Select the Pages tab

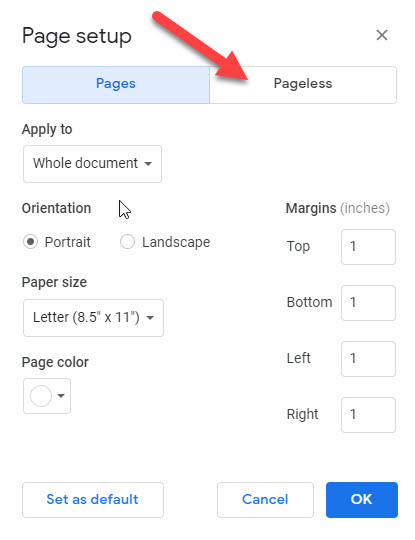116,85
